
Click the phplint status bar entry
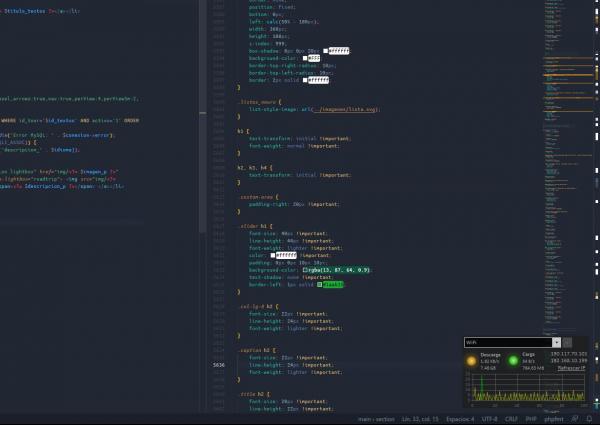tap(554, 419)
